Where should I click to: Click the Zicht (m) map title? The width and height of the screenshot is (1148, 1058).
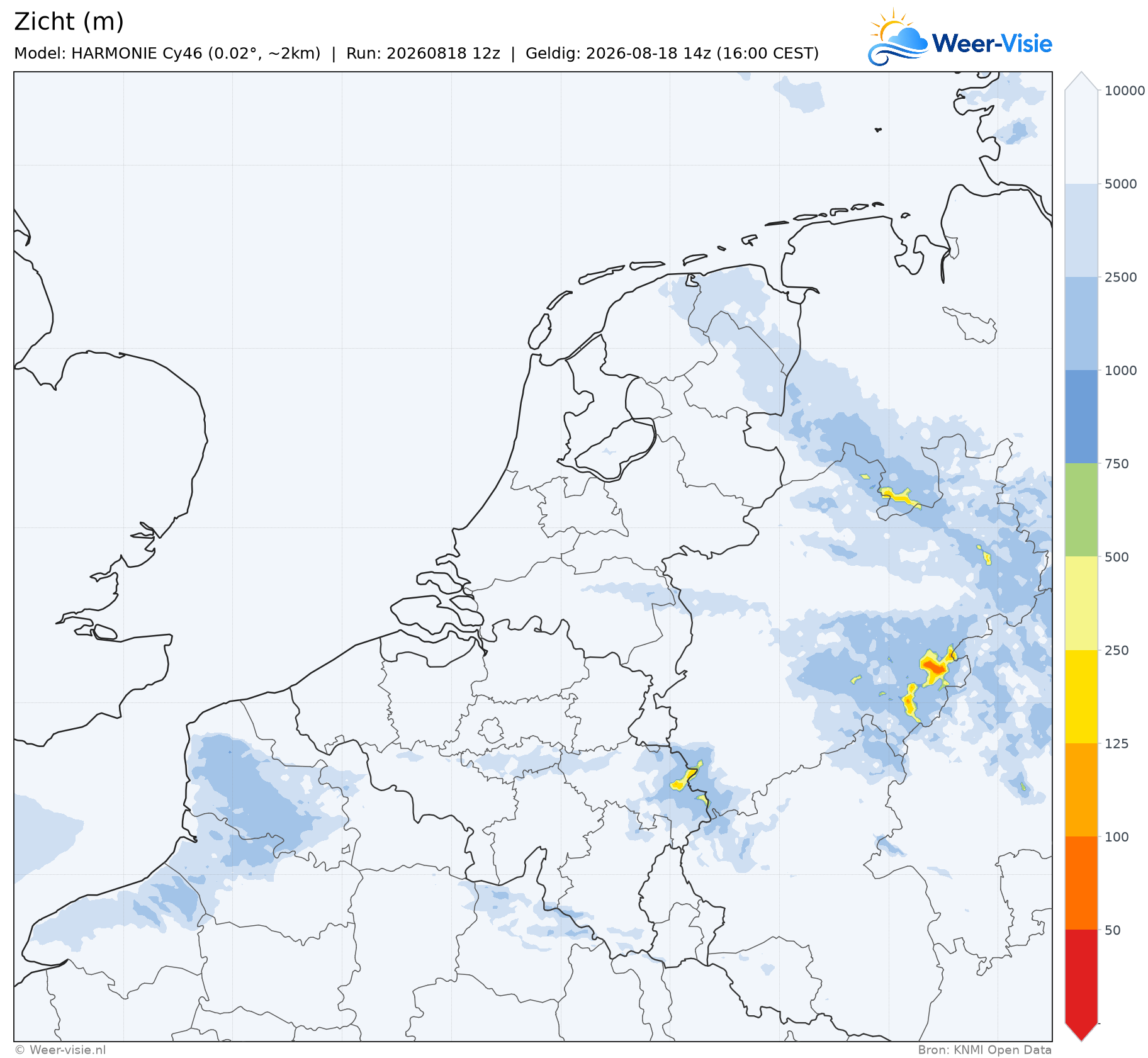coord(69,21)
